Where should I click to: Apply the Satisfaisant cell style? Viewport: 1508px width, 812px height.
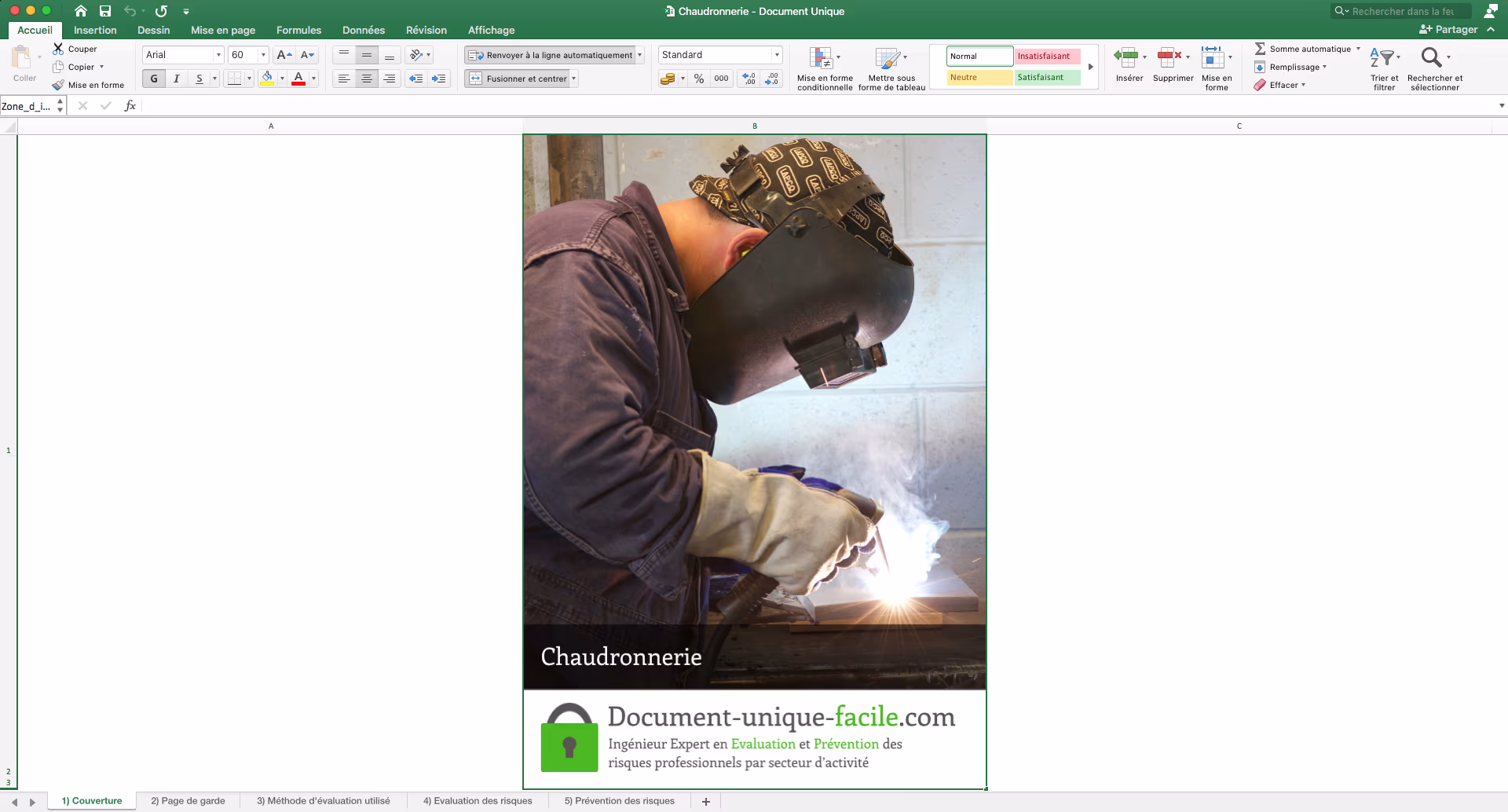(1047, 78)
